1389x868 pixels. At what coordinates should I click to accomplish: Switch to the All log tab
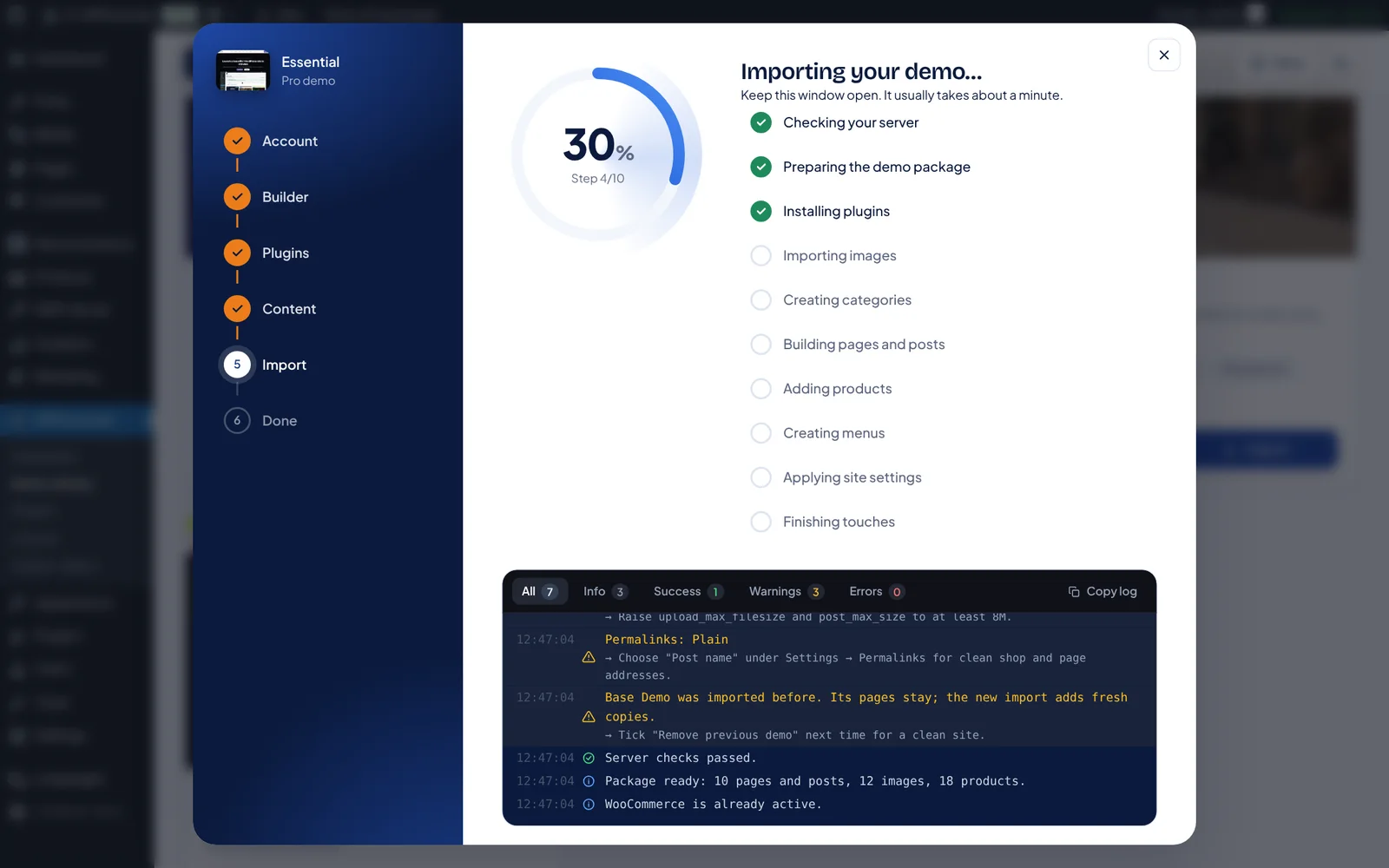[539, 591]
